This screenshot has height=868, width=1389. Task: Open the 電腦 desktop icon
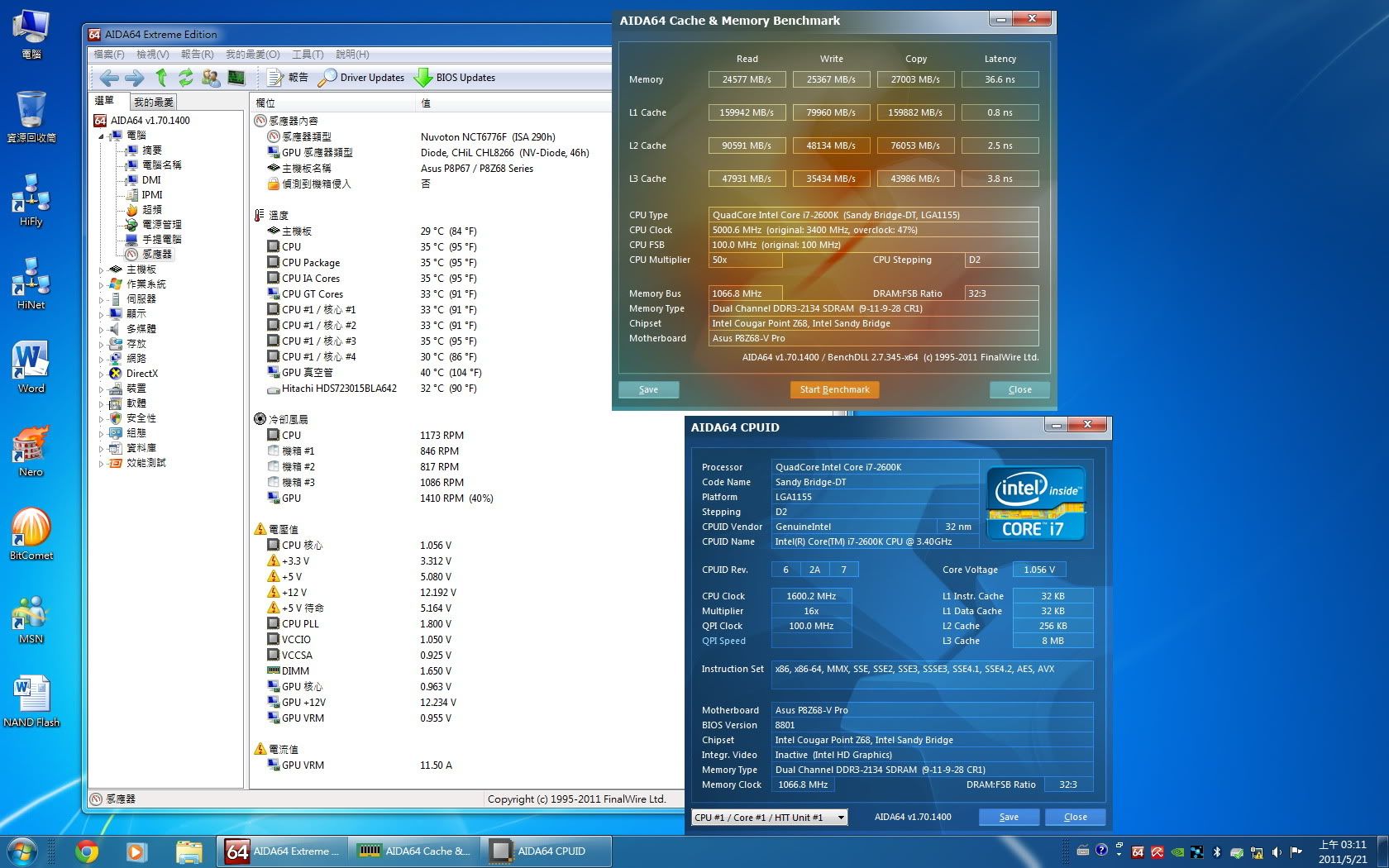(31, 35)
